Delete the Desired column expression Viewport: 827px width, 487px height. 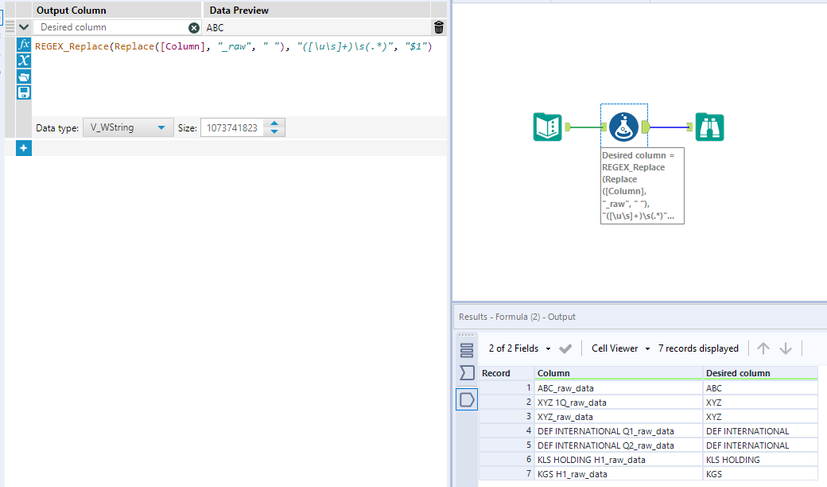(x=439, y=27)
